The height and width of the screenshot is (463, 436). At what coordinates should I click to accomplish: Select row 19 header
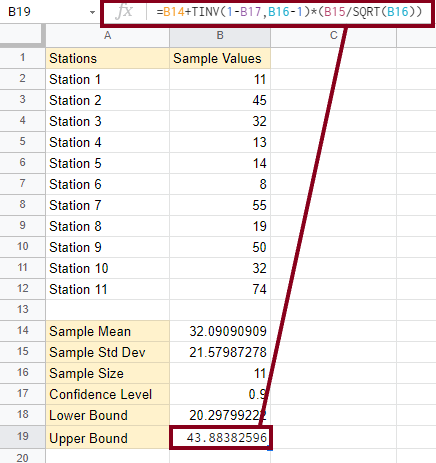click(x=22, y=436)
